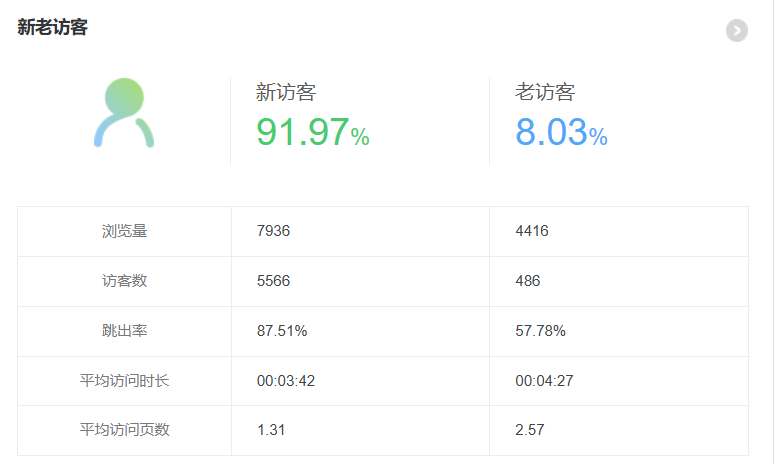This screenshot has width=774, height=464.
Task: Select the 浏览量 row label
Action: point(124,231)
